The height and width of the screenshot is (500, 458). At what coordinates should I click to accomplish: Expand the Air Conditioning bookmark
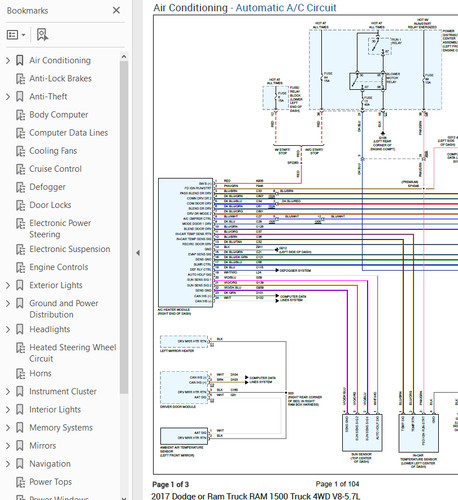[8, 60]
